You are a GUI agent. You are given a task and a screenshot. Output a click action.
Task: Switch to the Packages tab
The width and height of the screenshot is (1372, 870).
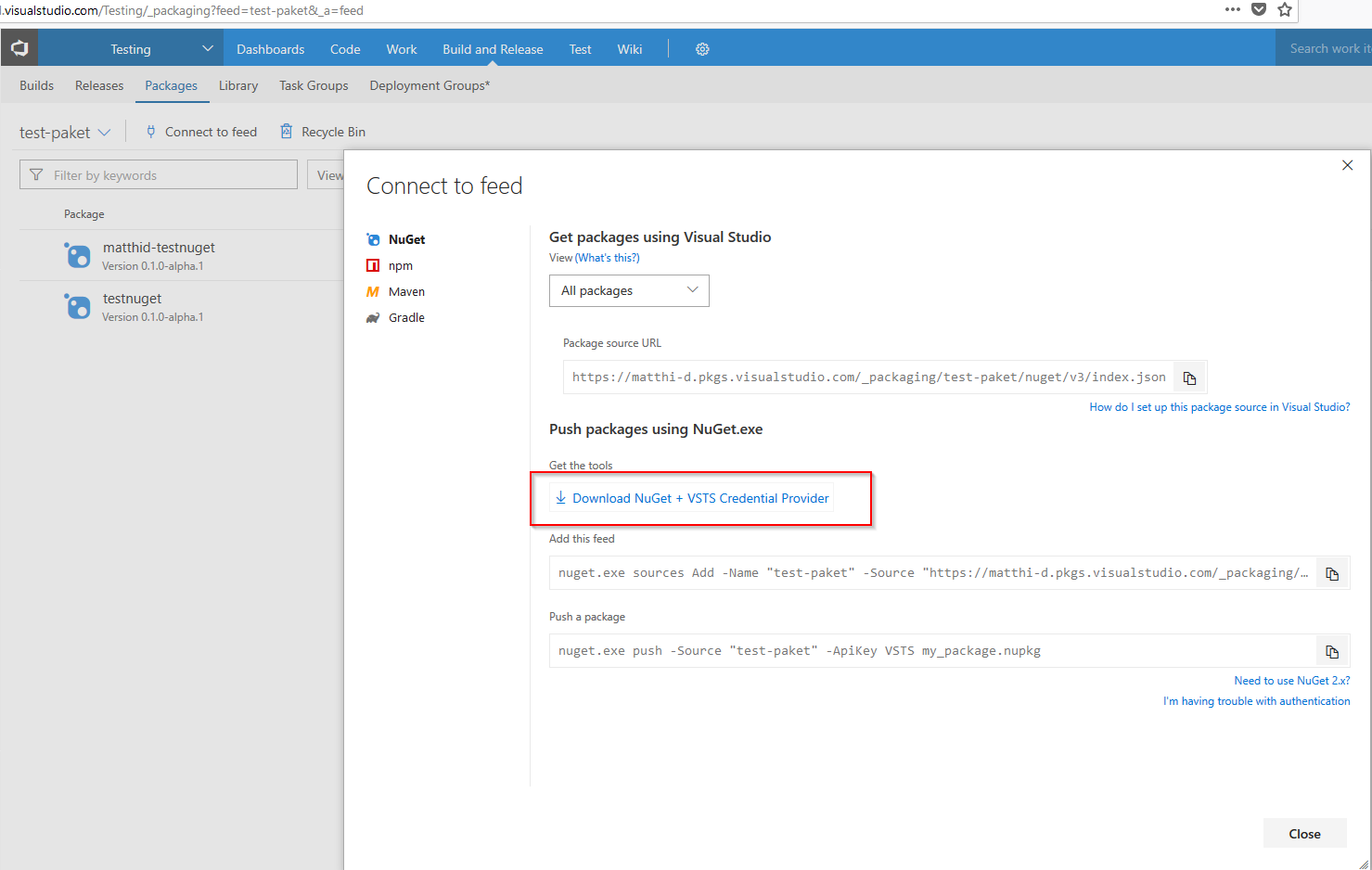coord(171,85)
